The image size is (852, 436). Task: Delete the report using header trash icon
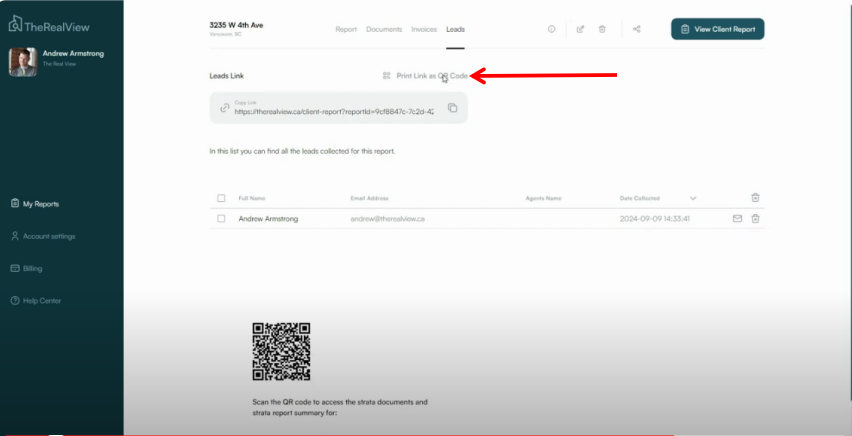pyautogui.click(x=602, y=29)
